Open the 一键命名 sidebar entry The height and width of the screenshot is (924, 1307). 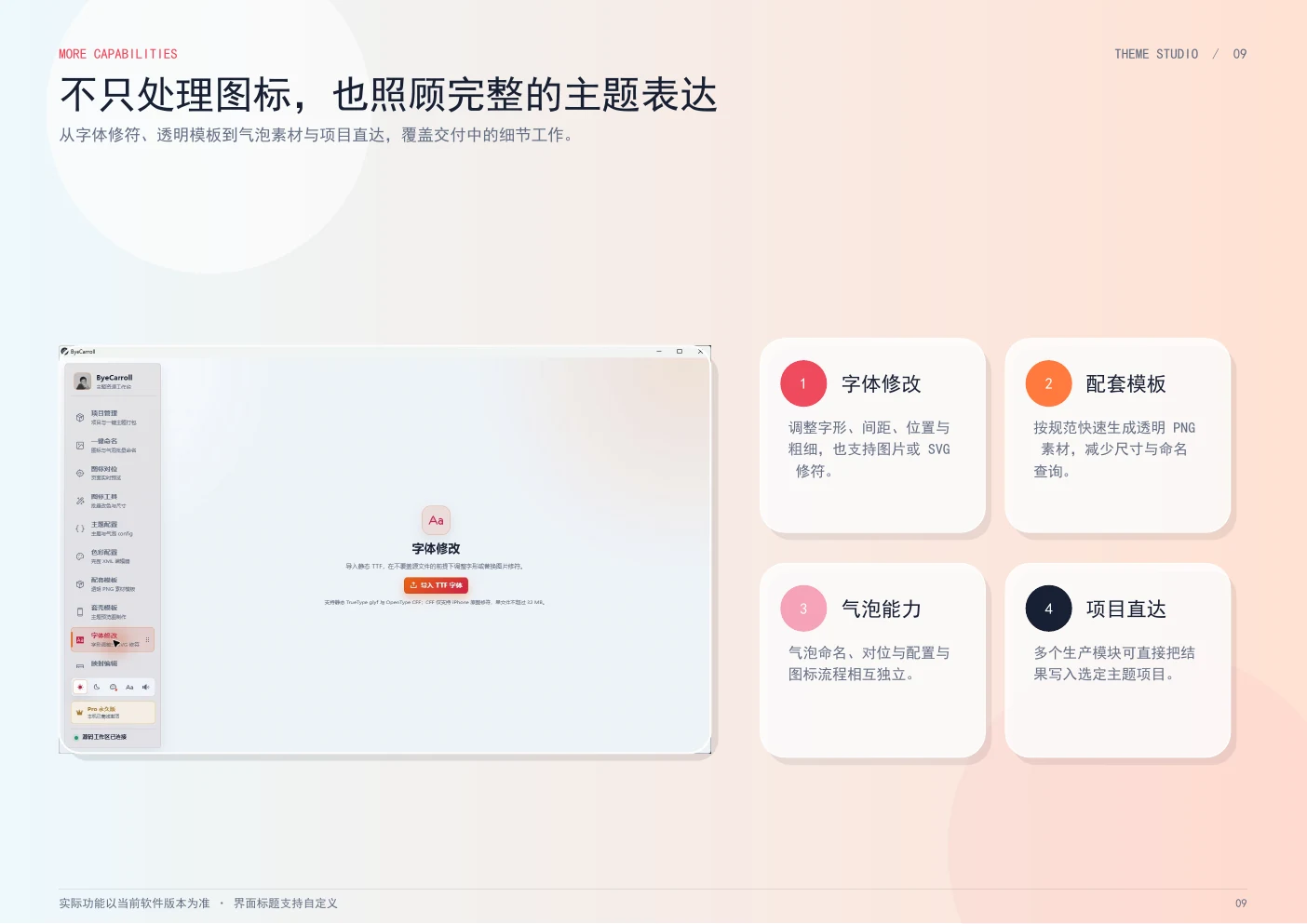point(112,446)
